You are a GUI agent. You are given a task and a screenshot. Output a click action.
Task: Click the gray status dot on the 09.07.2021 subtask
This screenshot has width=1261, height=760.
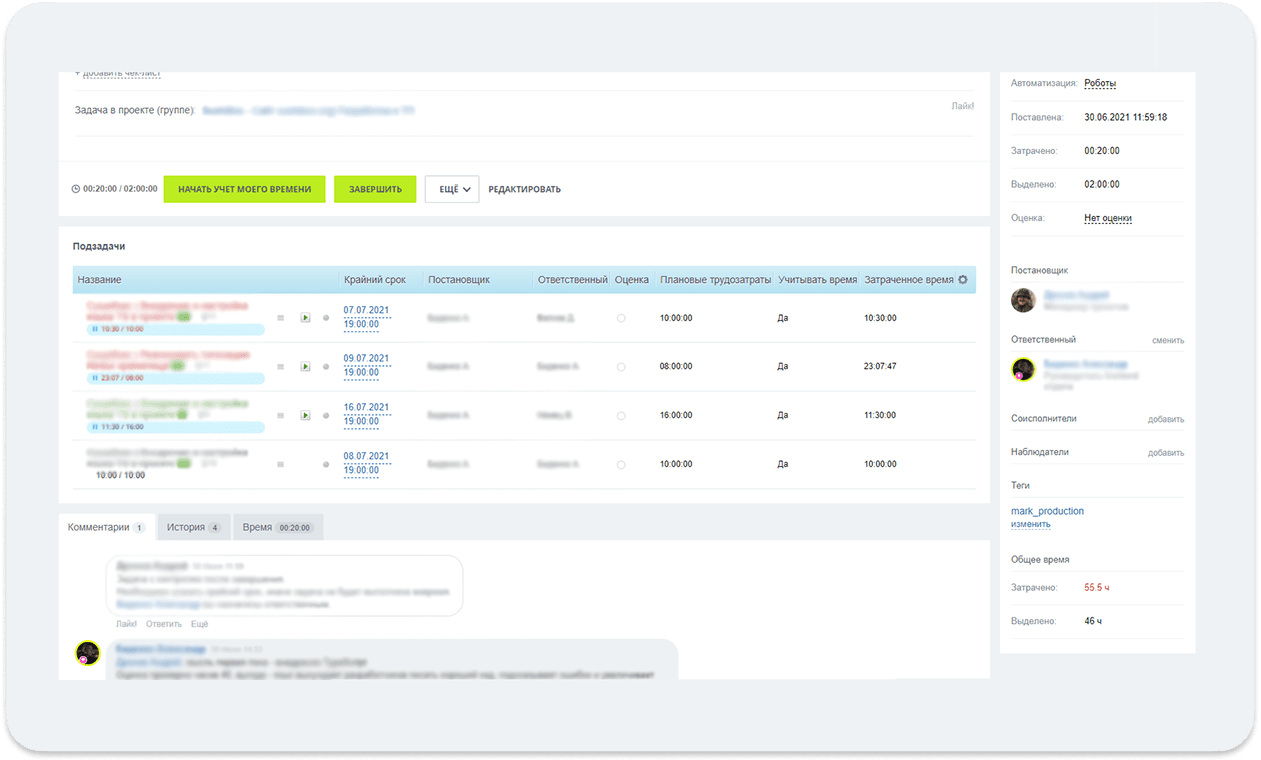tap(326, 367)
